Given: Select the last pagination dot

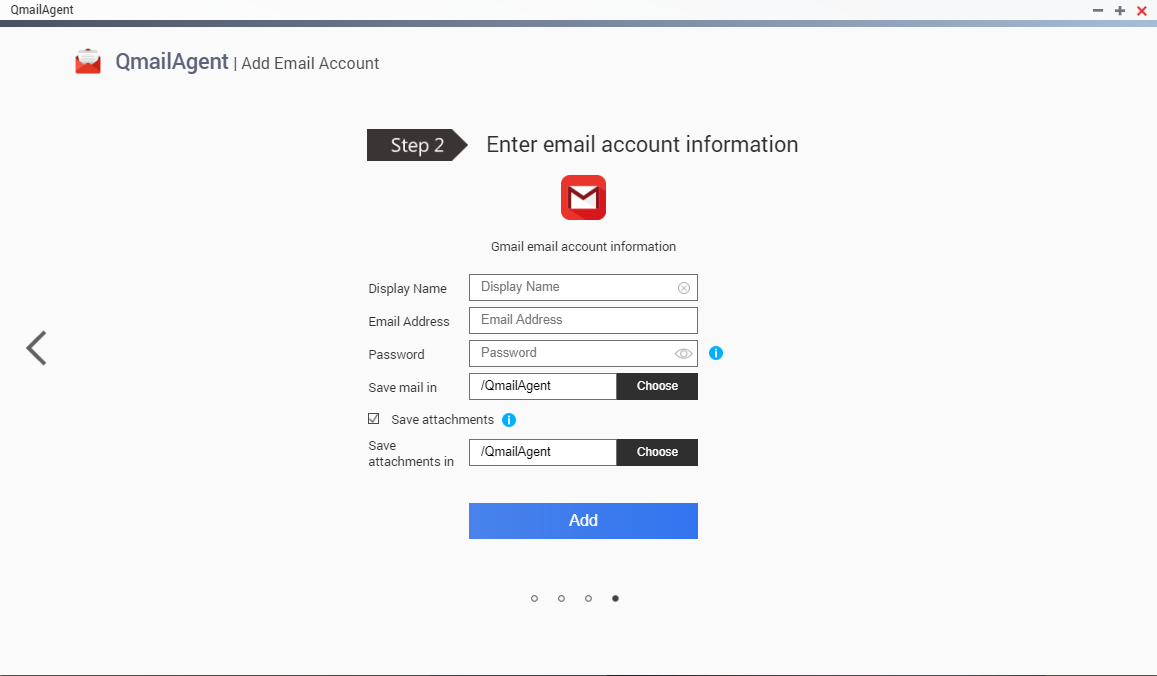Looking at the screenshot, I should click(615, 598).
